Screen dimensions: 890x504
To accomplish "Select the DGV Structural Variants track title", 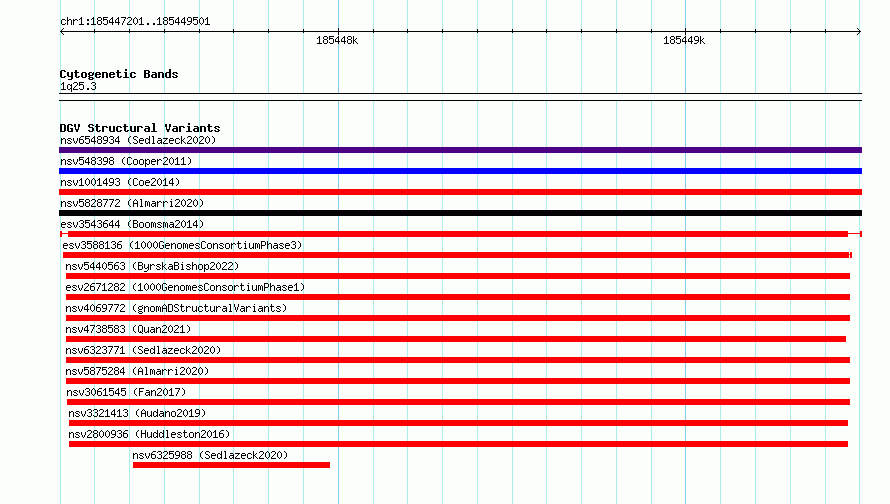I will click(x=140, y=128).
